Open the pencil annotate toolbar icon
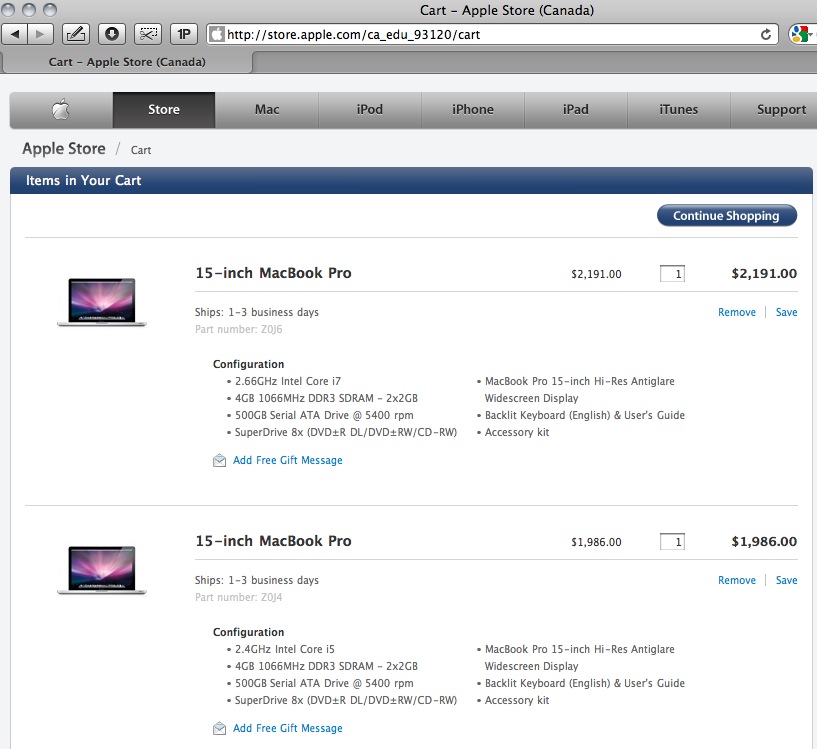 click(x=76, y=34)
